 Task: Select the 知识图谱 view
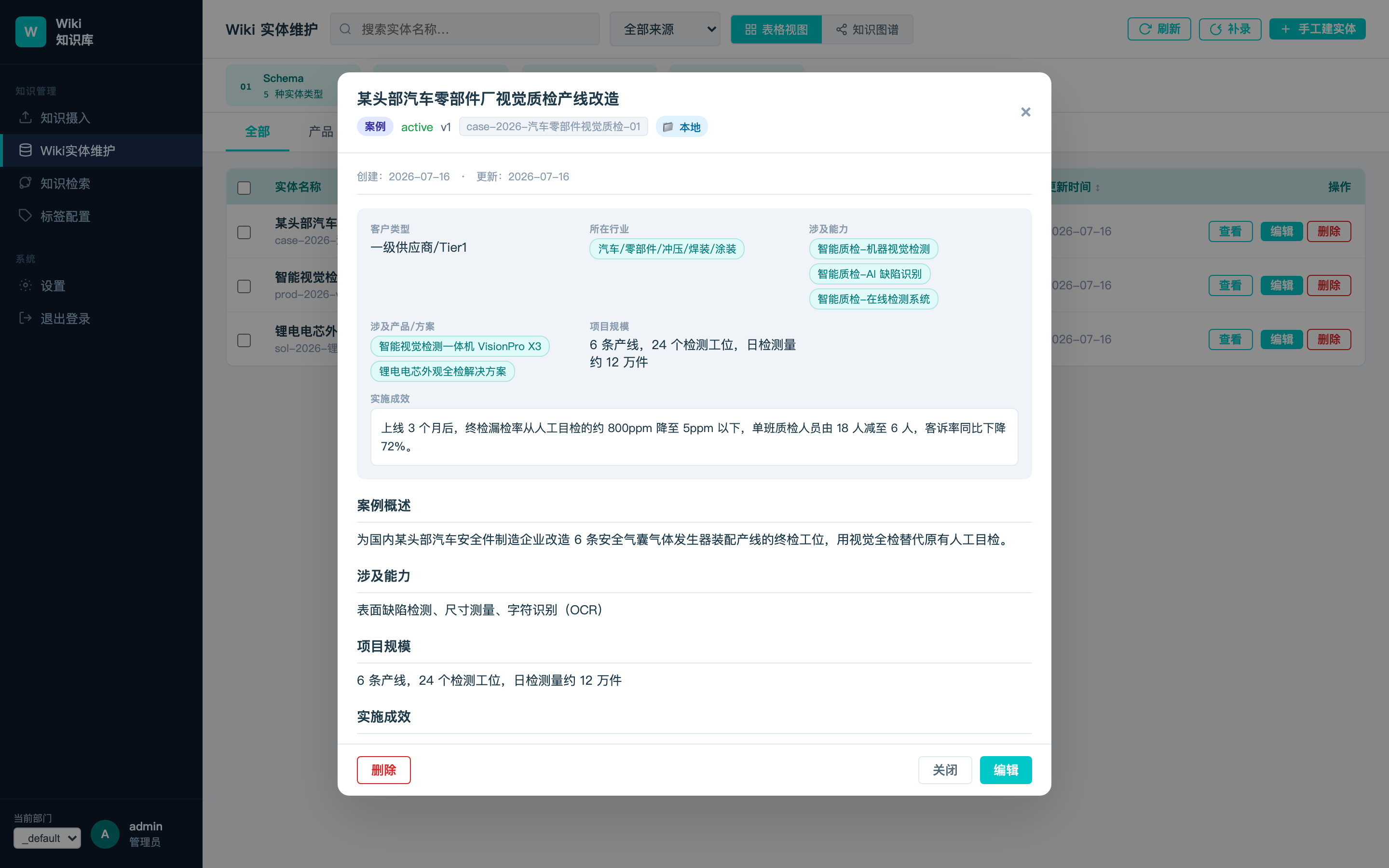(867, 29)
